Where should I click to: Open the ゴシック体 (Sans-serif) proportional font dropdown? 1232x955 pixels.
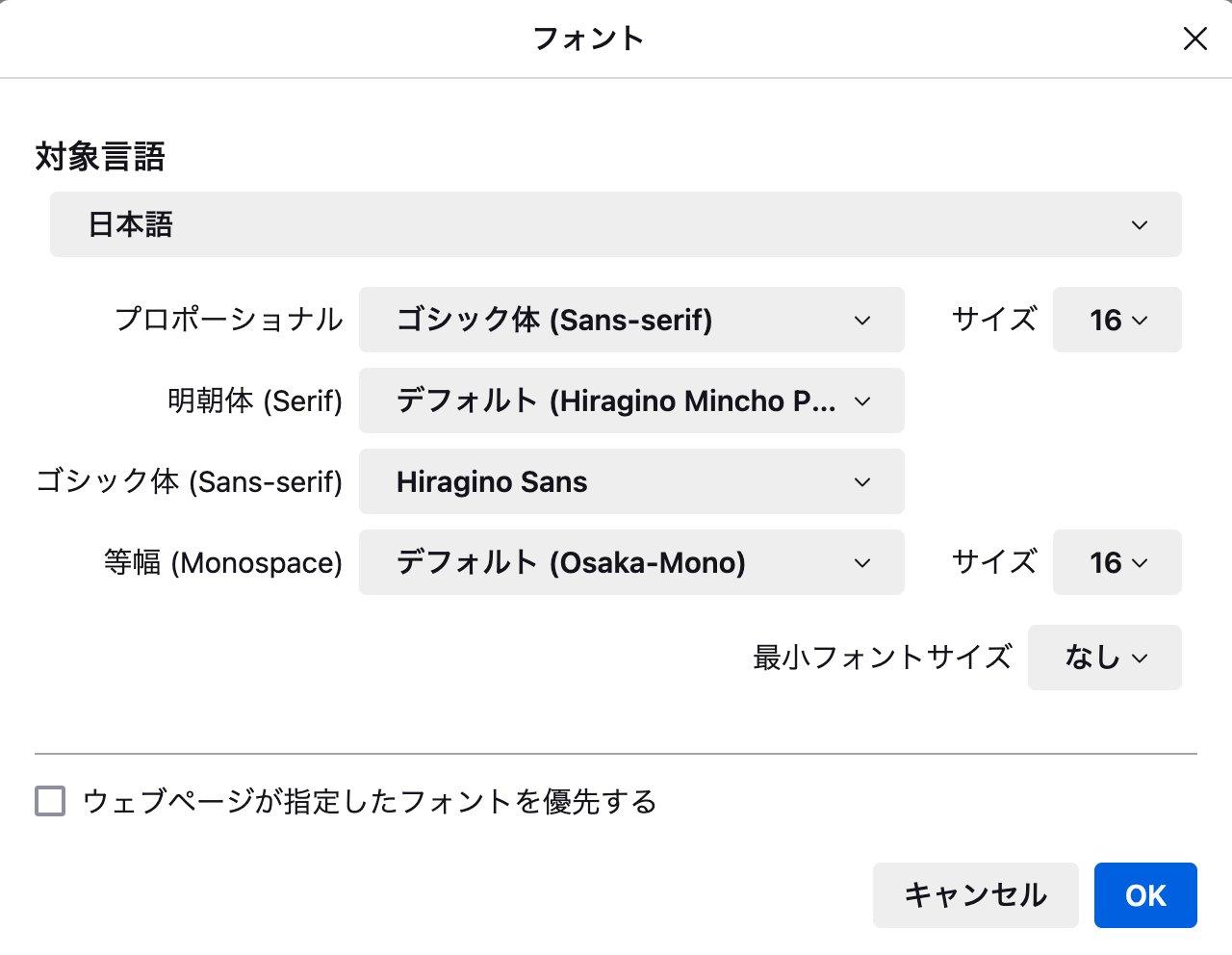tap(630, 320)
